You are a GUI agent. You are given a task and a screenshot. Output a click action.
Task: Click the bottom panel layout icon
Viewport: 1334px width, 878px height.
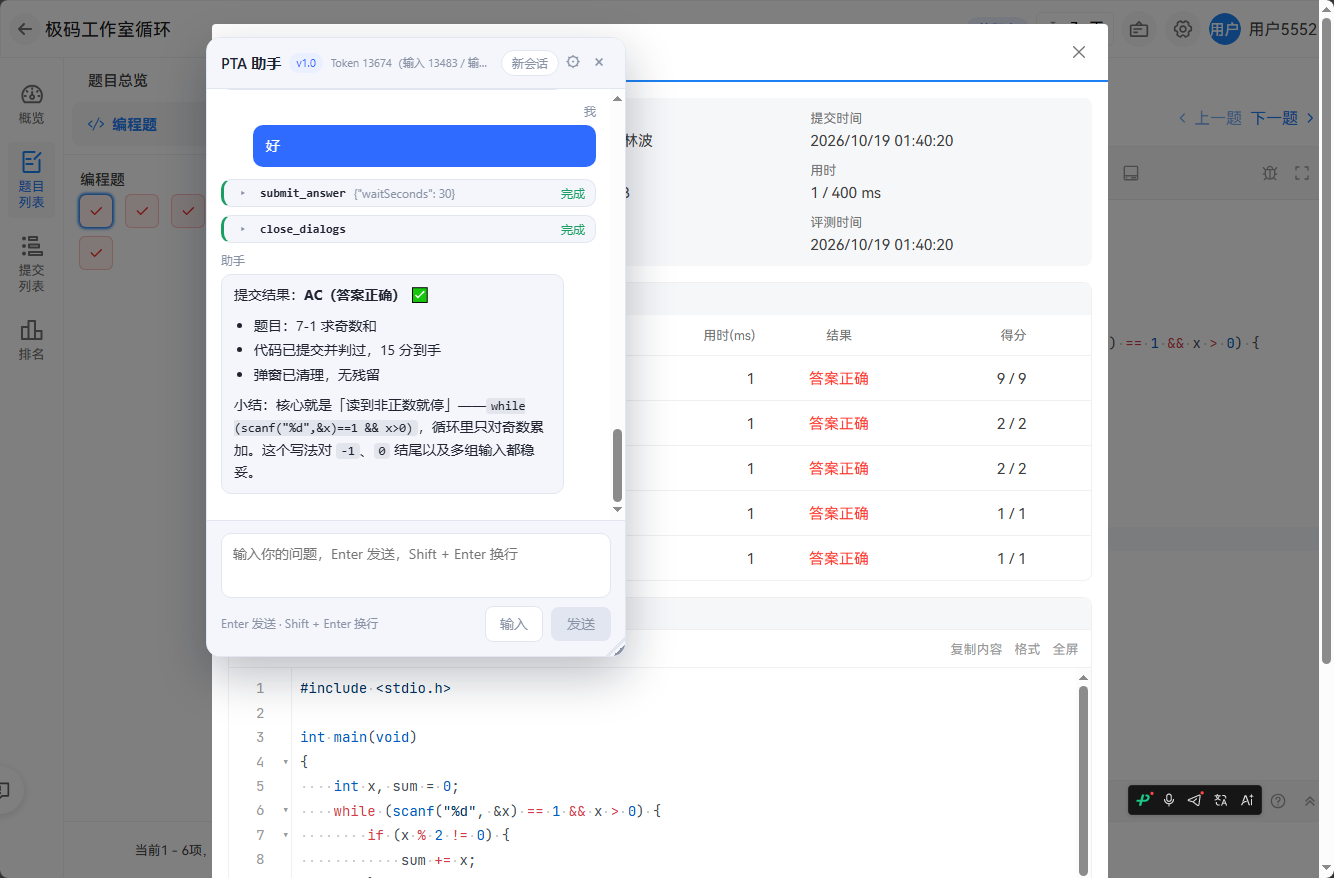(1131, 173)
